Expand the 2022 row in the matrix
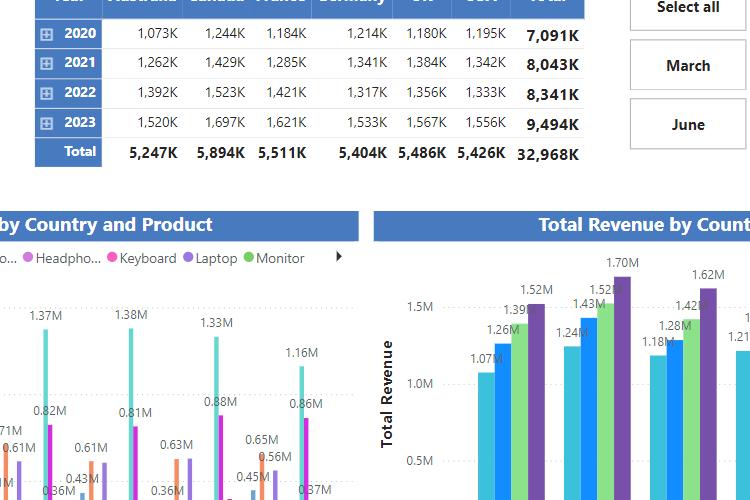This screenshot has height=500, width=750. pyautogui.click(x=46, y=93)
